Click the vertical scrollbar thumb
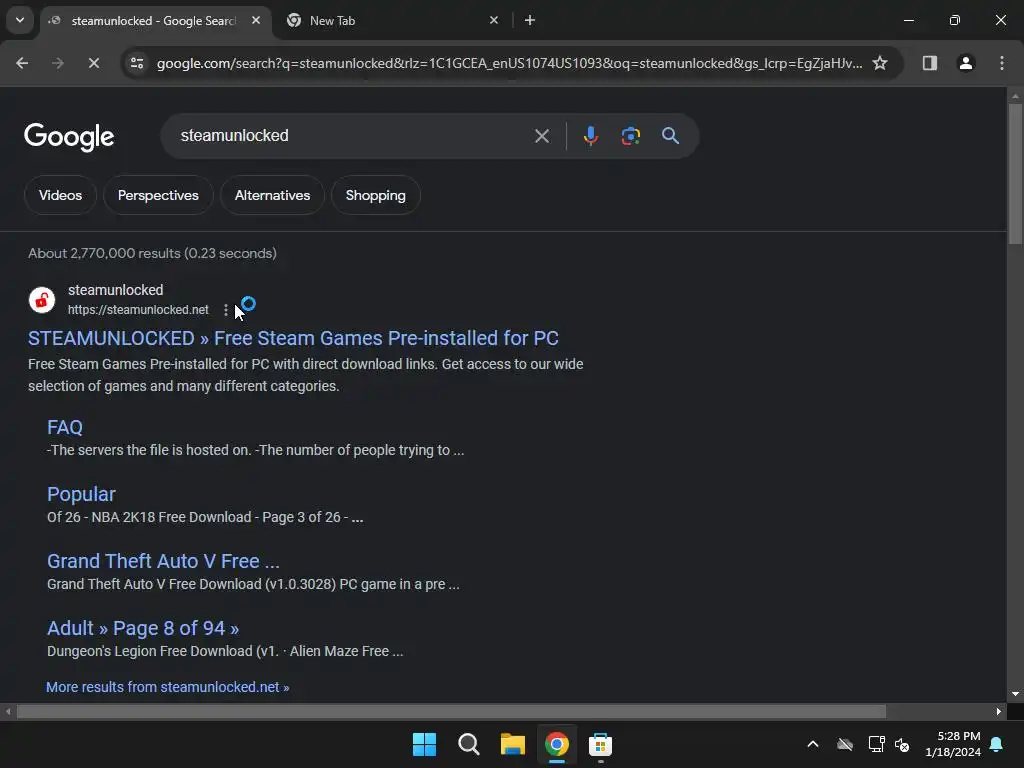This screenshot has width=1024, height=768. pyautogui.click(x=1015, y=173)
